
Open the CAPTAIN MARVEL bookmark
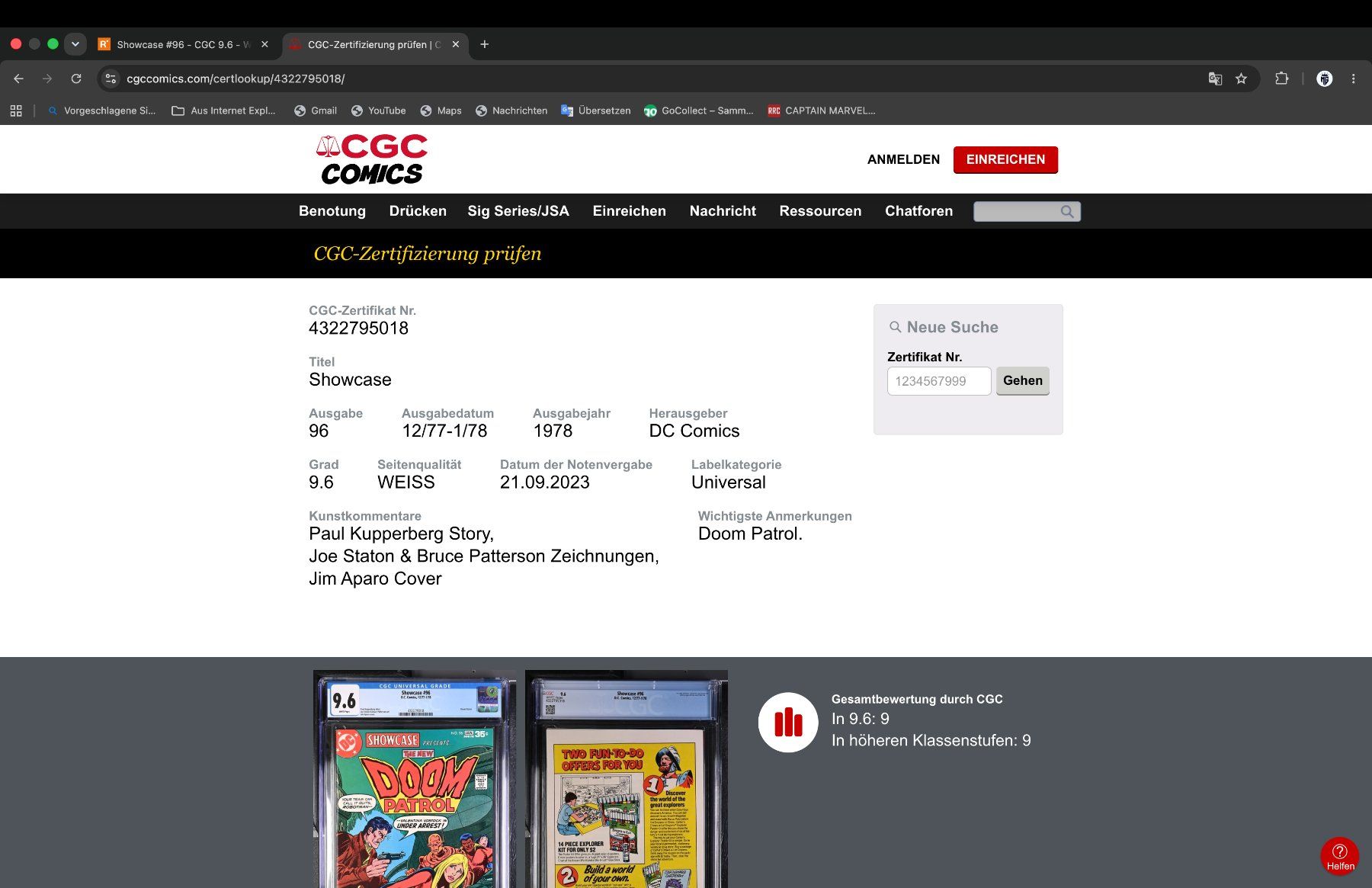click(822, 111)
